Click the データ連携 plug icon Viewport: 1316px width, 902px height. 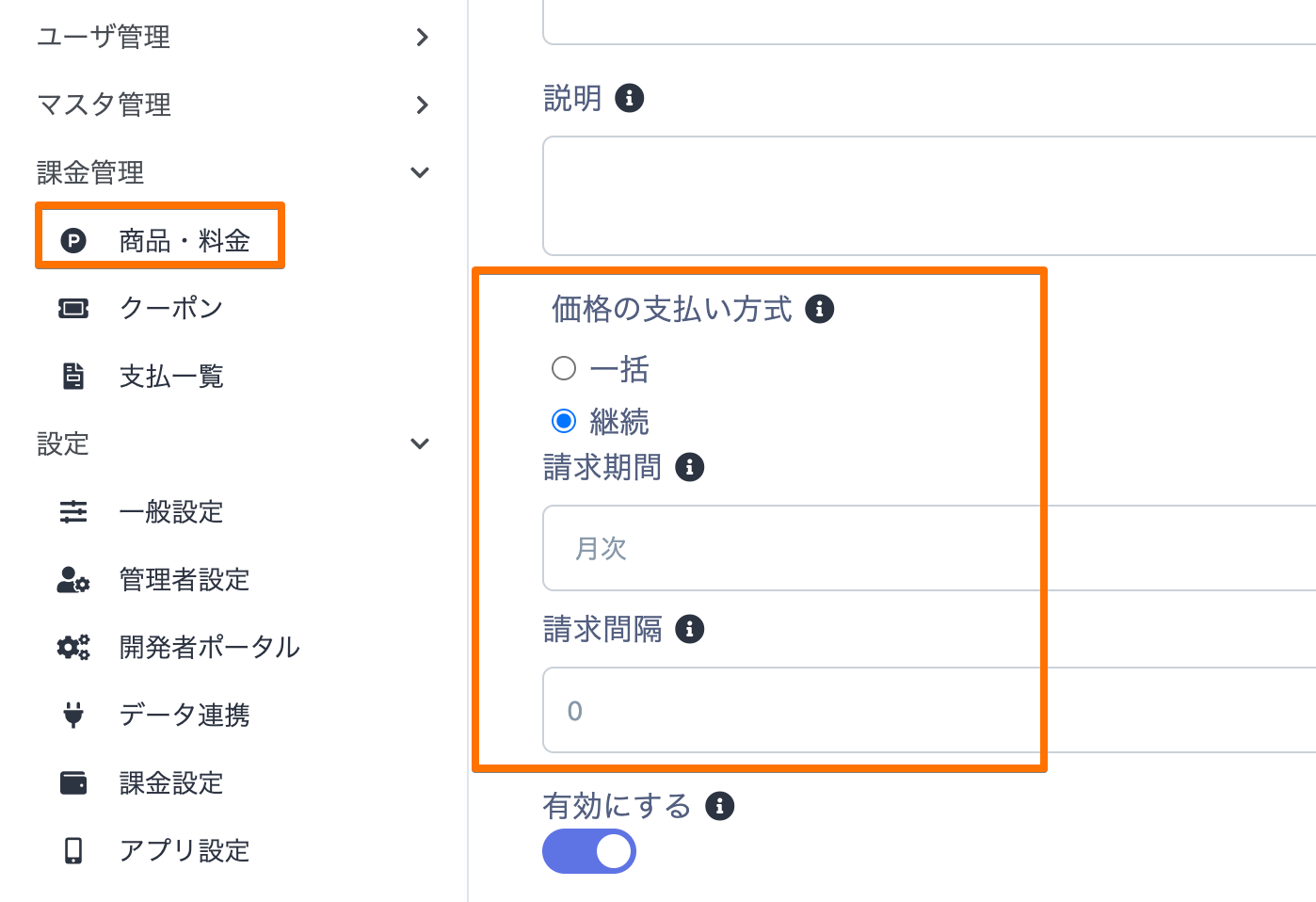[73, 715]
